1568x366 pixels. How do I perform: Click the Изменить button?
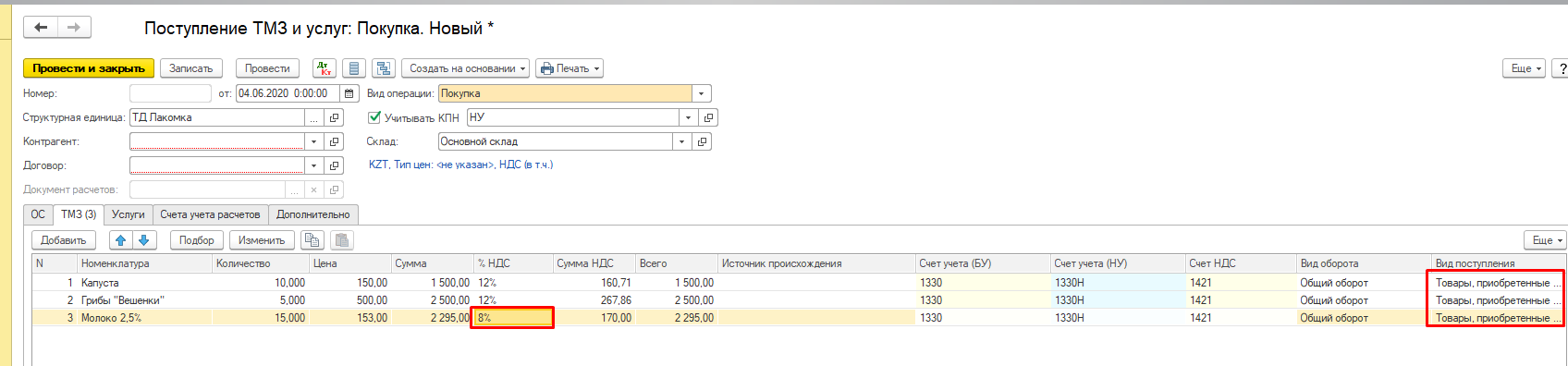click(262, 240)
